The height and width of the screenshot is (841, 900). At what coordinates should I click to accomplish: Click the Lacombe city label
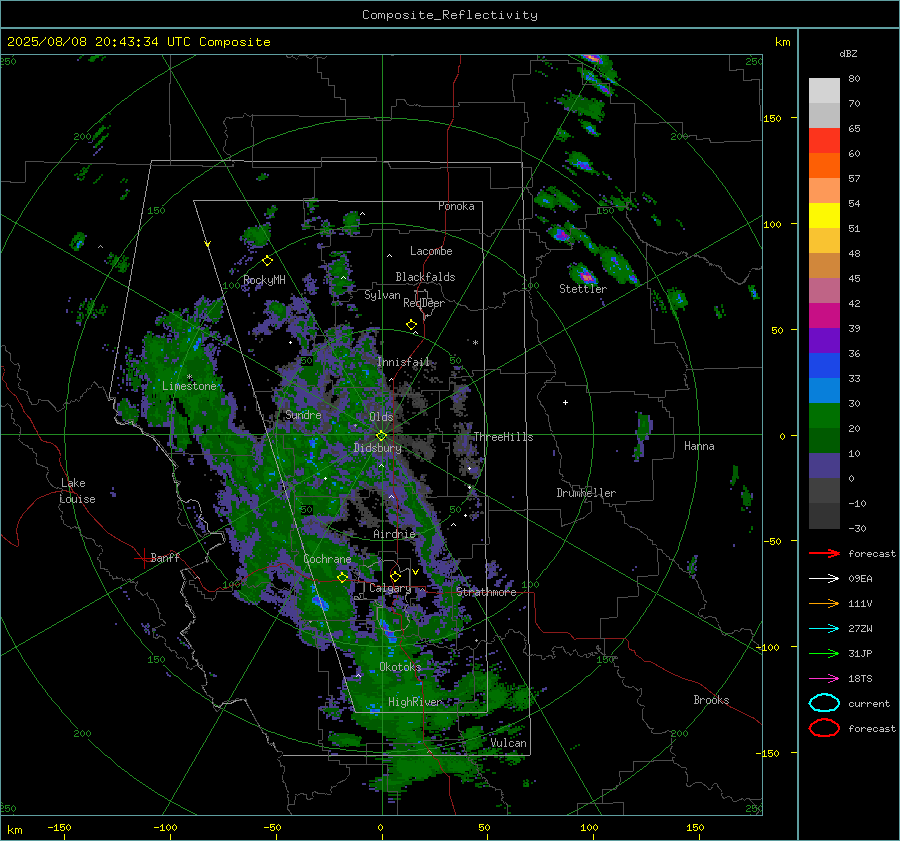(431, 251)
